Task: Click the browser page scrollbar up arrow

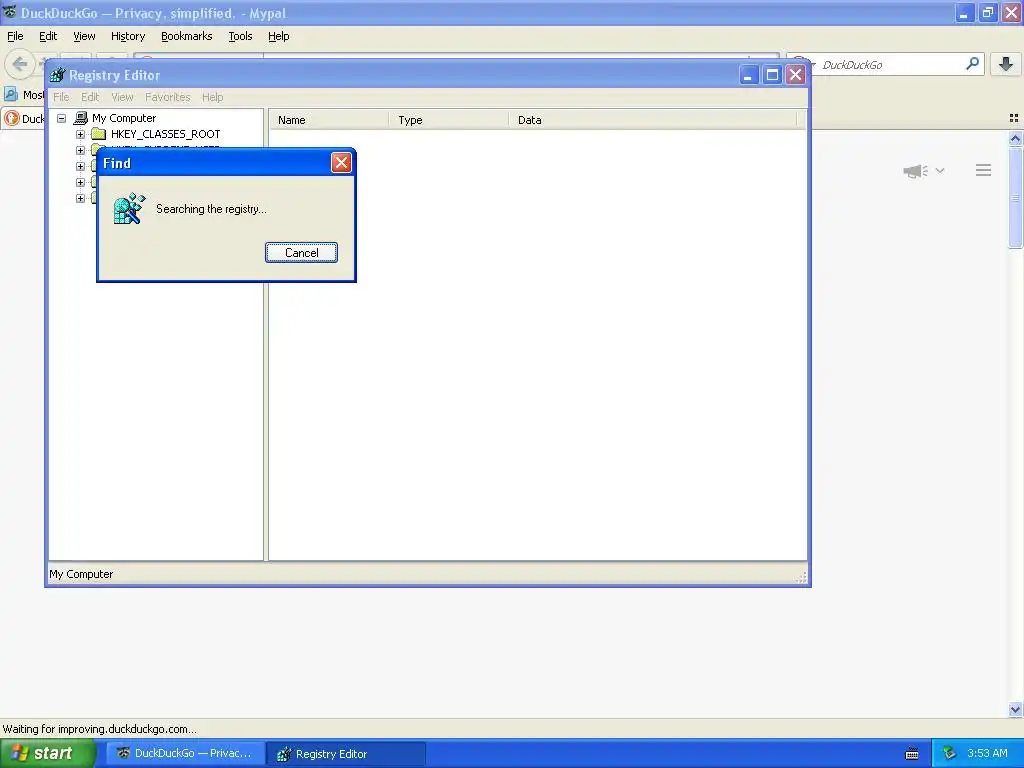Action: (x=1015, y=138)
